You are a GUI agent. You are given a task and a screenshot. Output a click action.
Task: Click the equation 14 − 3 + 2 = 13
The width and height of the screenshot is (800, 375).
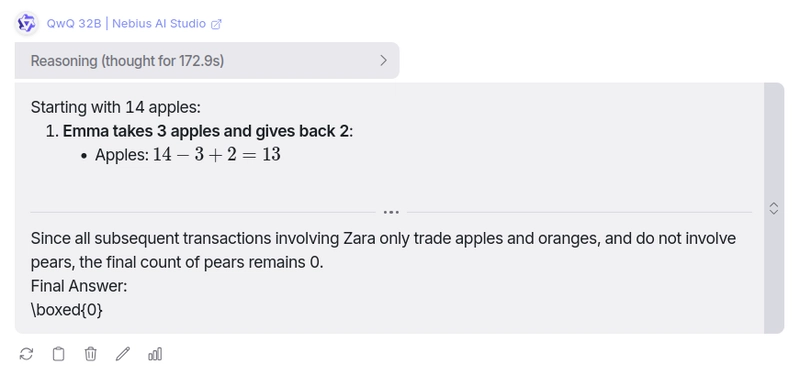coord(217,155)
